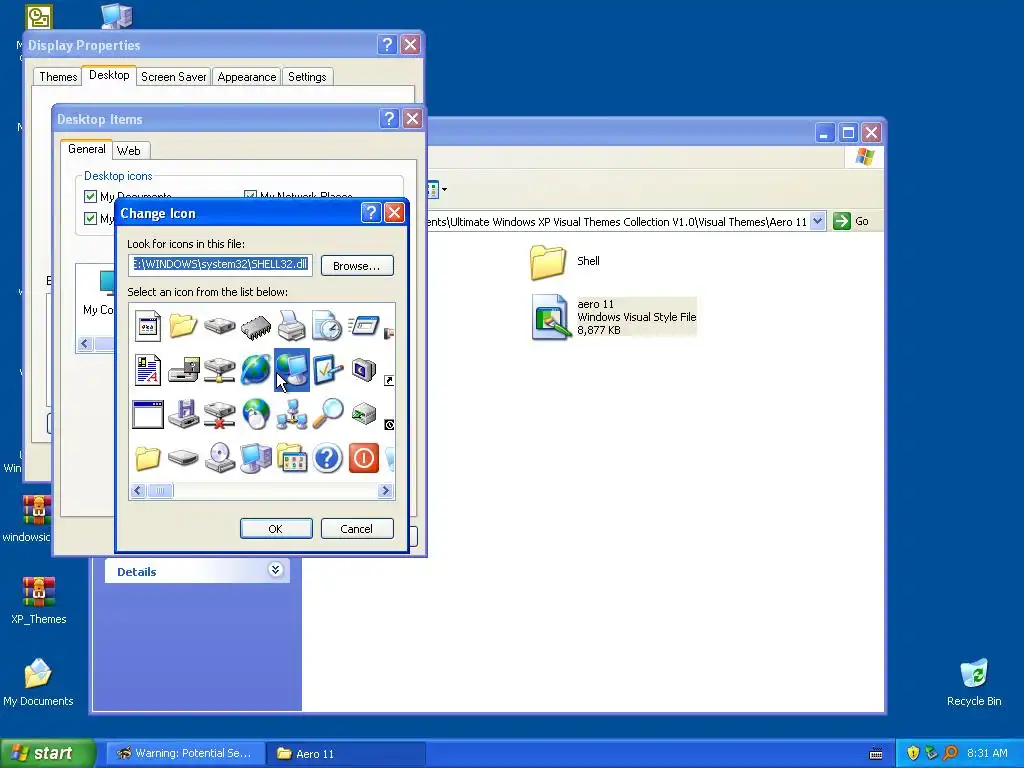Pick the CD-ROM drive icon
Screen dimensions: 1024x768
(x=219, y=458)
